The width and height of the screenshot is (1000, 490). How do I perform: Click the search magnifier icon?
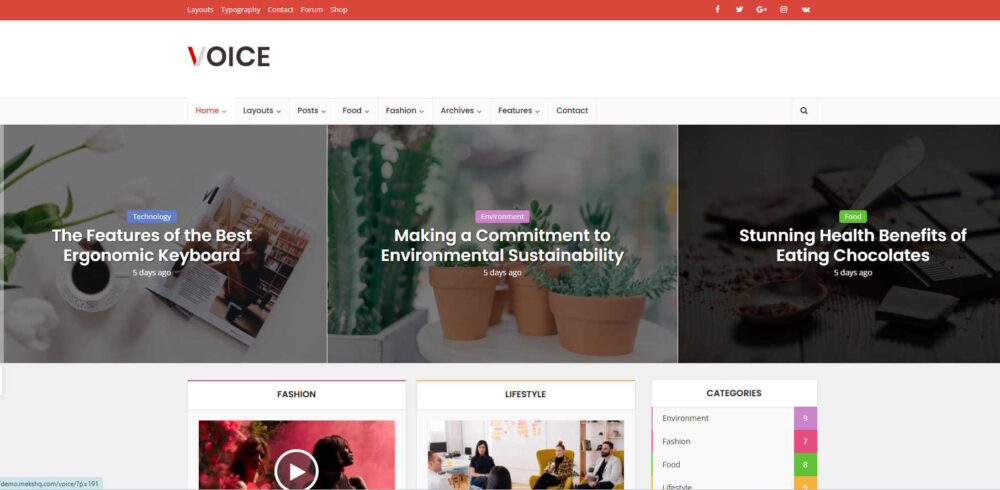[804, 111]
